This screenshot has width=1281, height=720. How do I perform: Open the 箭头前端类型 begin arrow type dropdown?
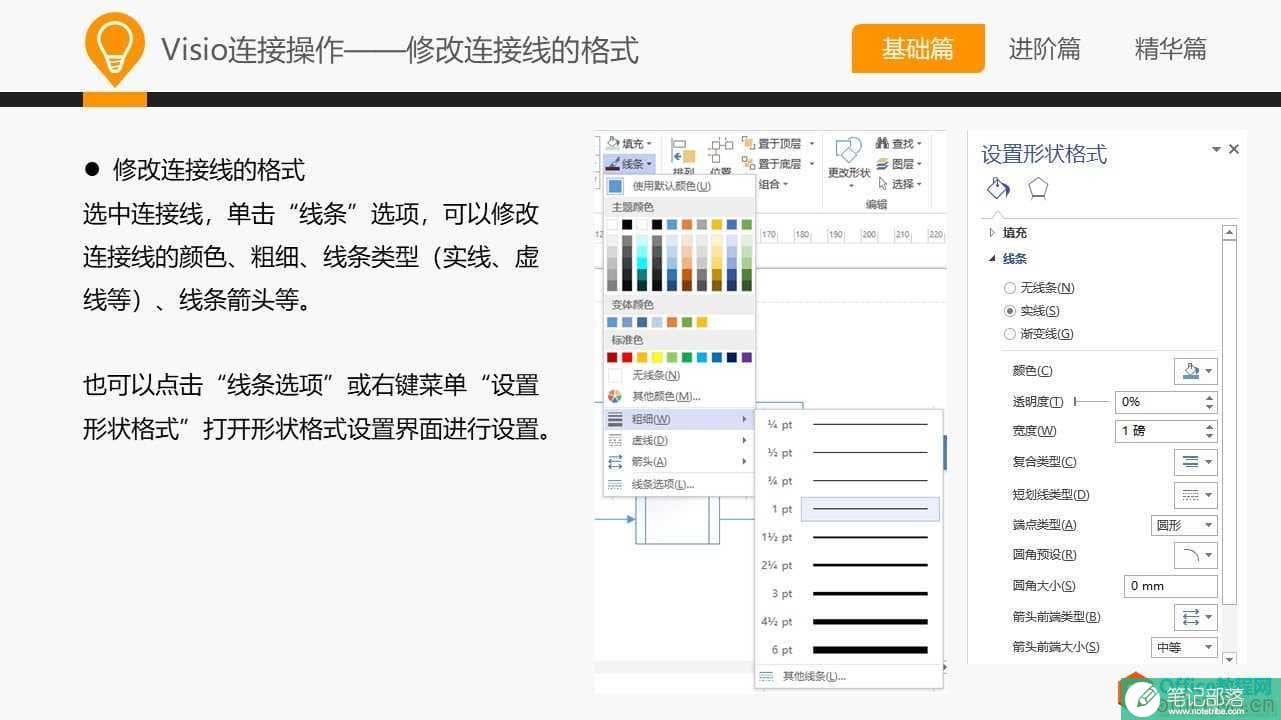click(x=1196, y=617)
